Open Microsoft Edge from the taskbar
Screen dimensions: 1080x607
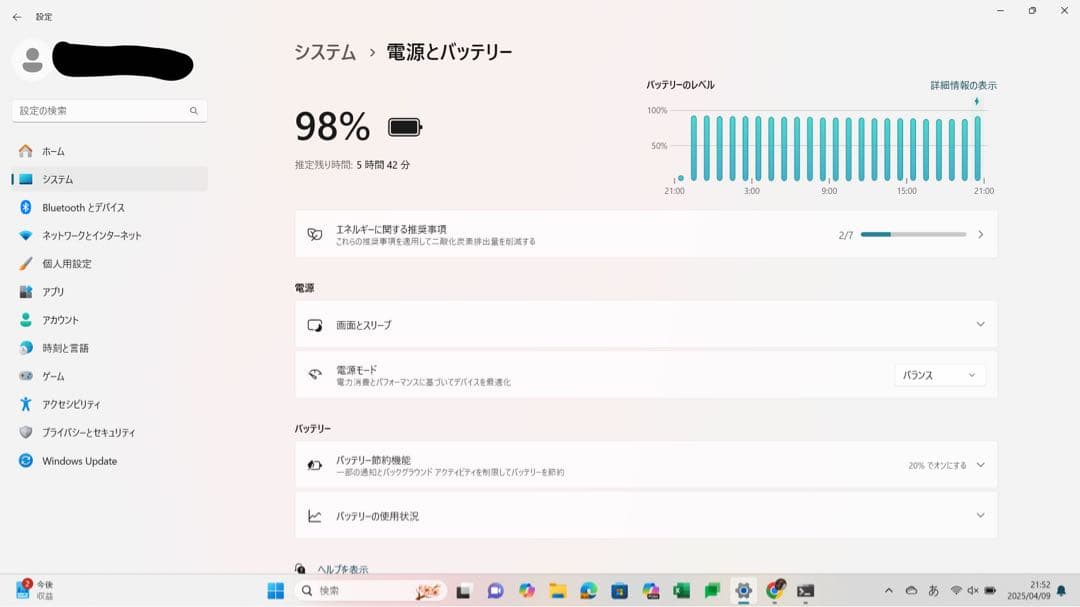[x=589, y=591]
